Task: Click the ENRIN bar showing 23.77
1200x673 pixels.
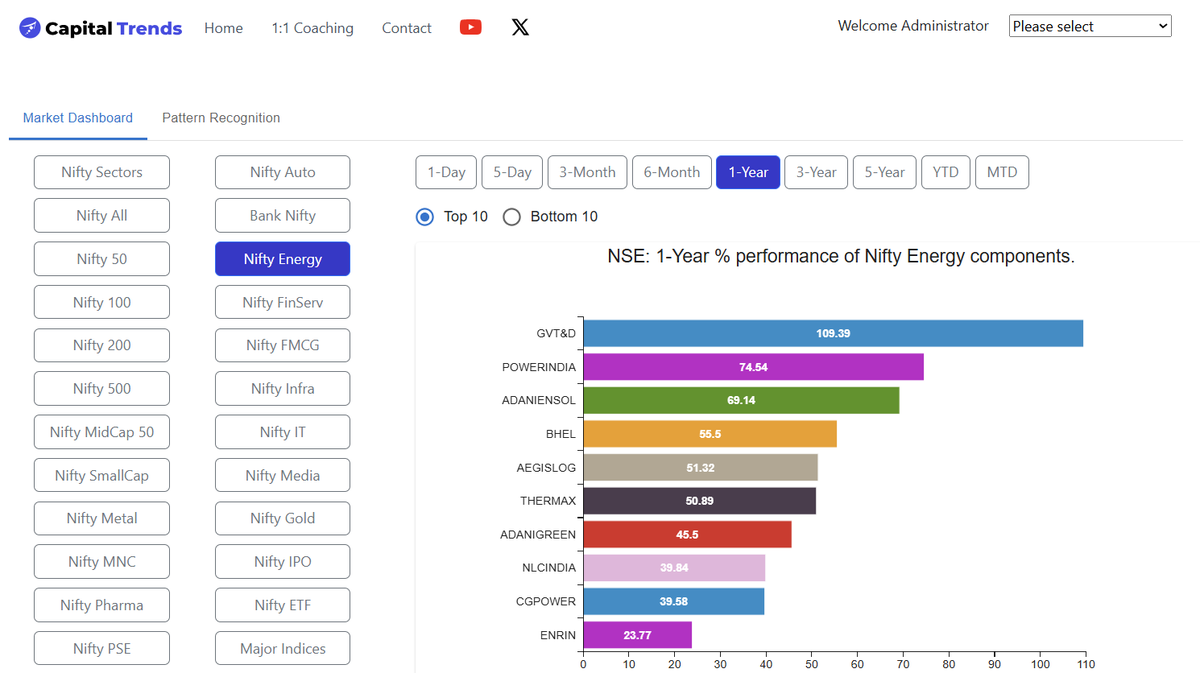Action: click(637, 635)
